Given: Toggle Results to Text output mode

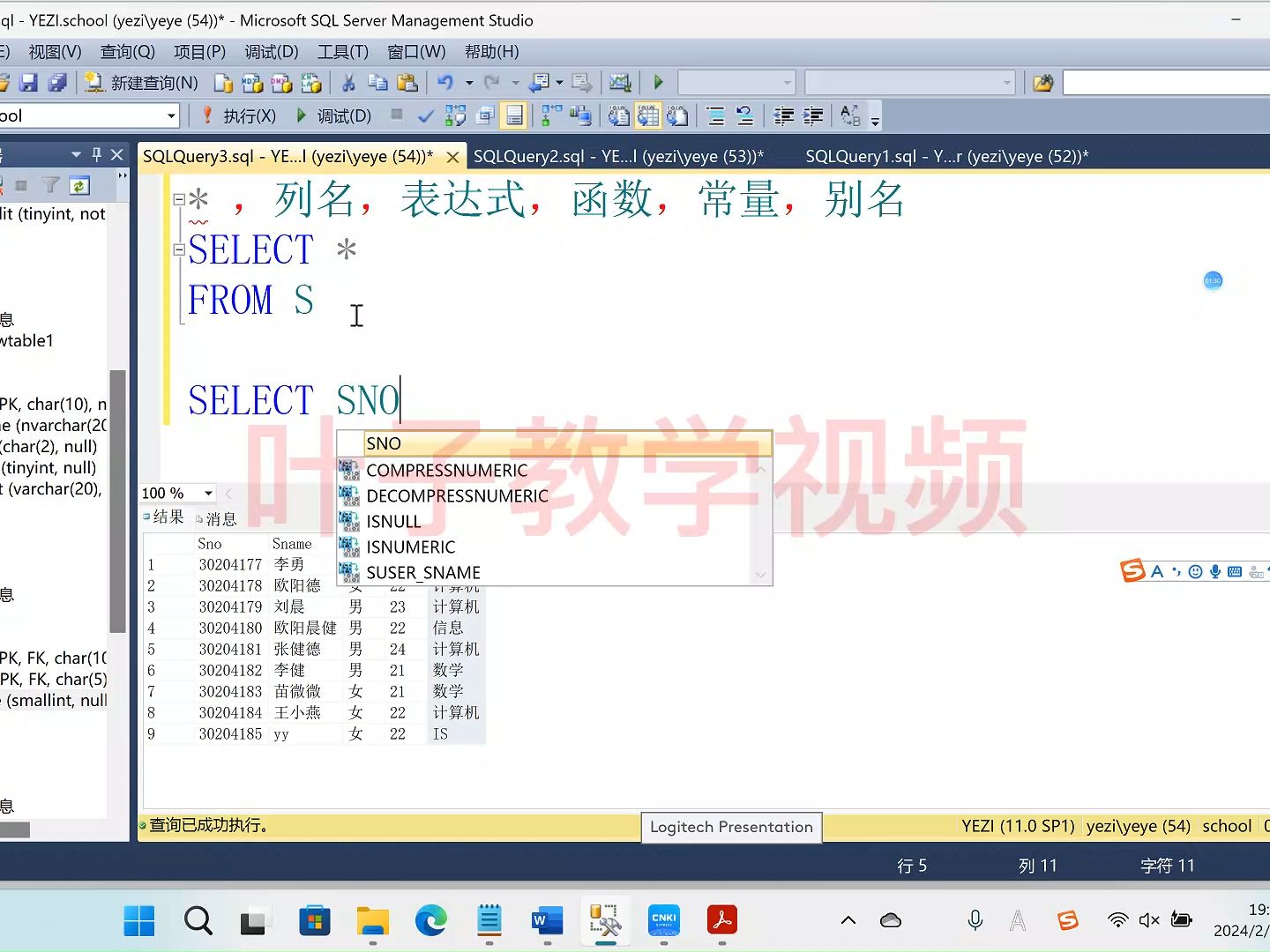Looking at the screenshot, I should point(618,115).
